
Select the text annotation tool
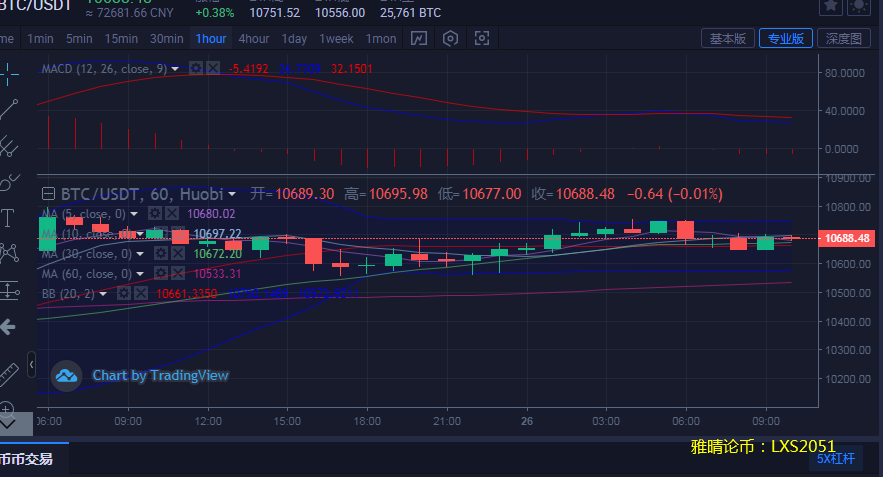[9, 217]
